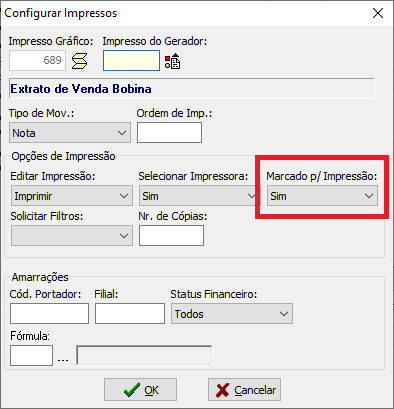
Task: Click the small Fórmula code field
Action: pos(31,356)
